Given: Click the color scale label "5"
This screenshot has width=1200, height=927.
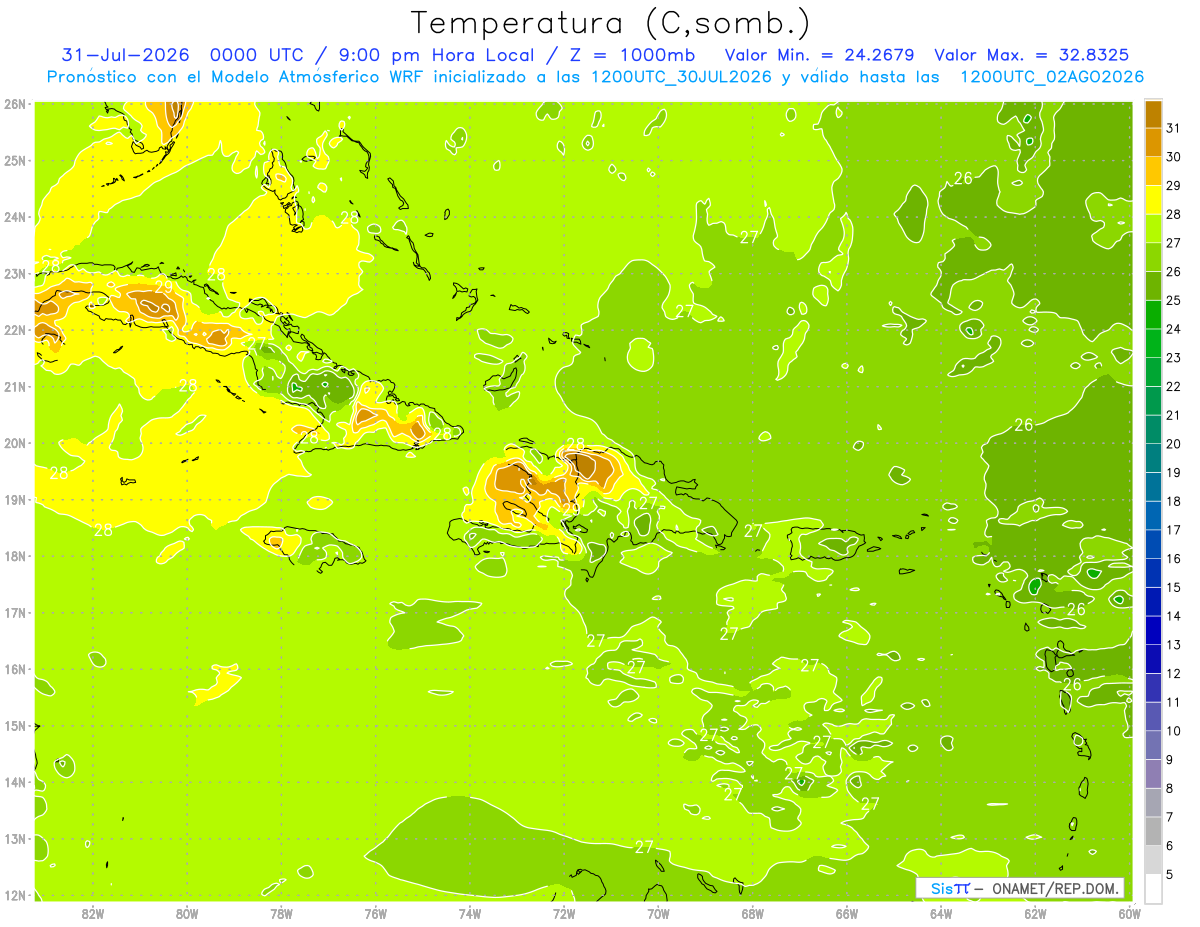Looking at the screenshot, I should pyautogui.click(x=1170, y=874).
